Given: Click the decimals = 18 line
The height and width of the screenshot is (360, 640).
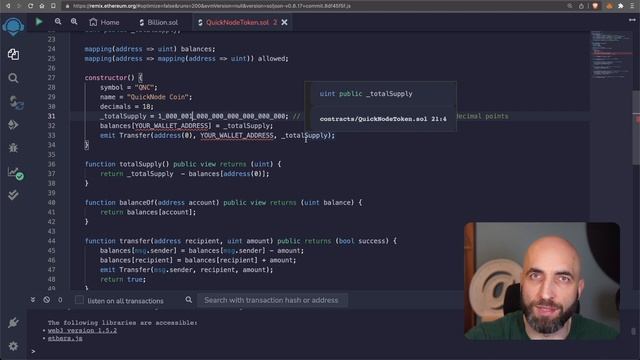Looking at the screenshot, I should tap(127, 107).
